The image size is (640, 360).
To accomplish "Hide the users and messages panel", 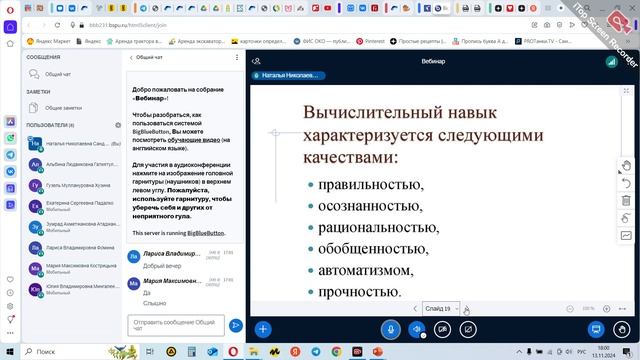I will [256, 61].
